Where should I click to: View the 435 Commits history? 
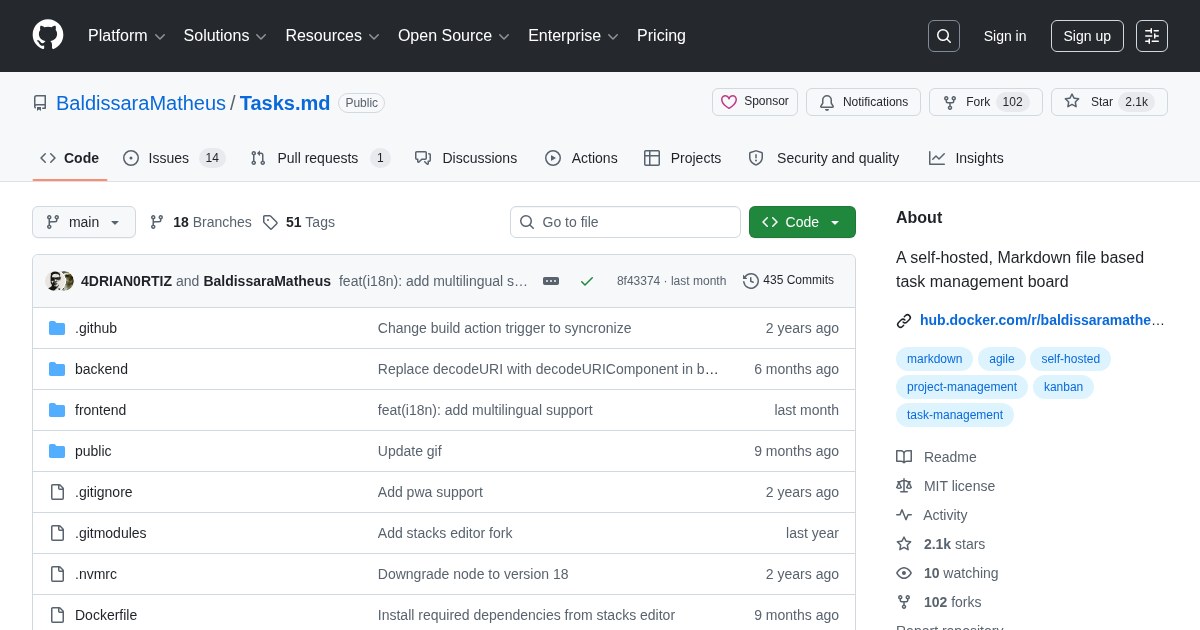pyautogui.click(x=788, y=280)
